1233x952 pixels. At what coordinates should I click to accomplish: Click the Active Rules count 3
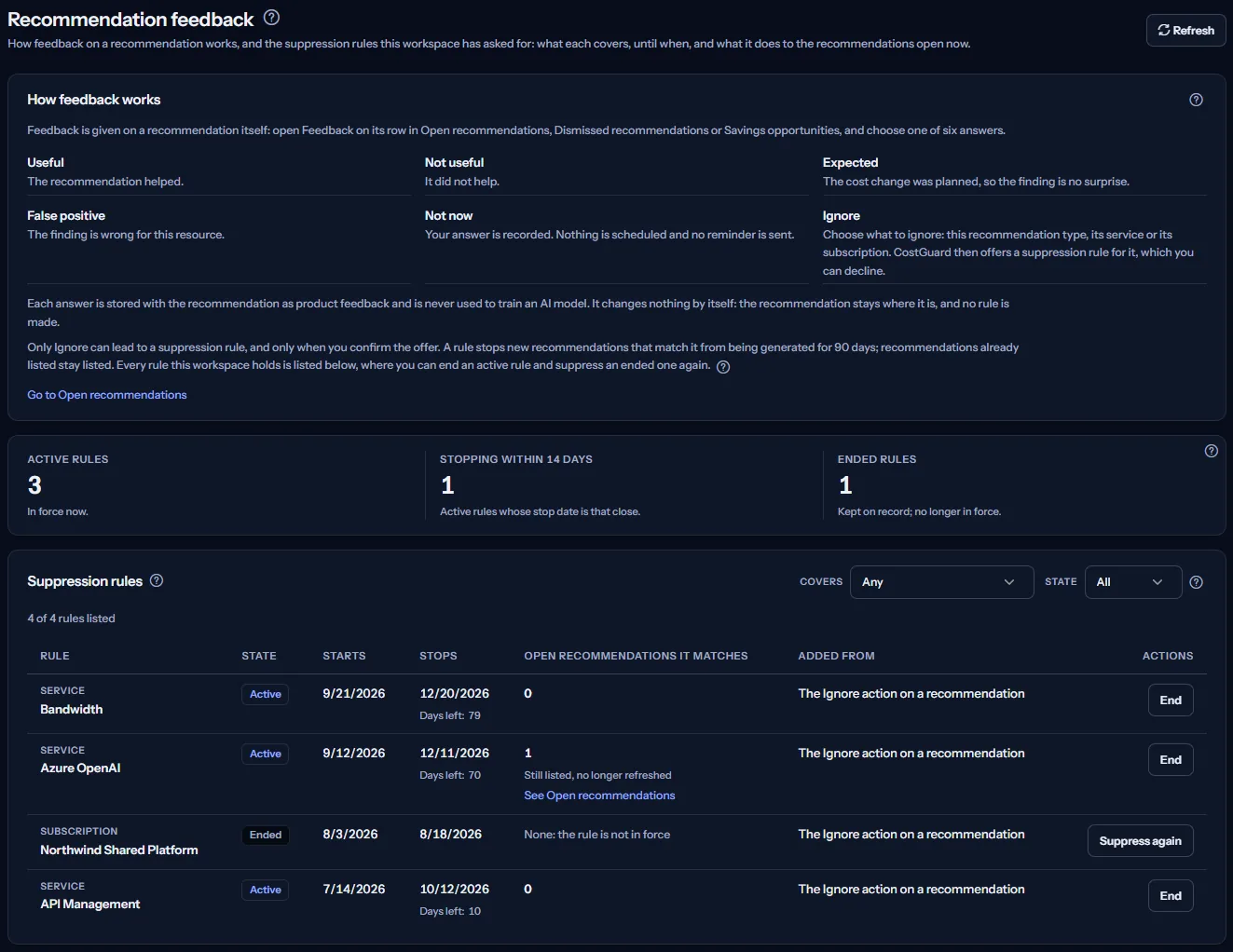(x=34, y=485)
